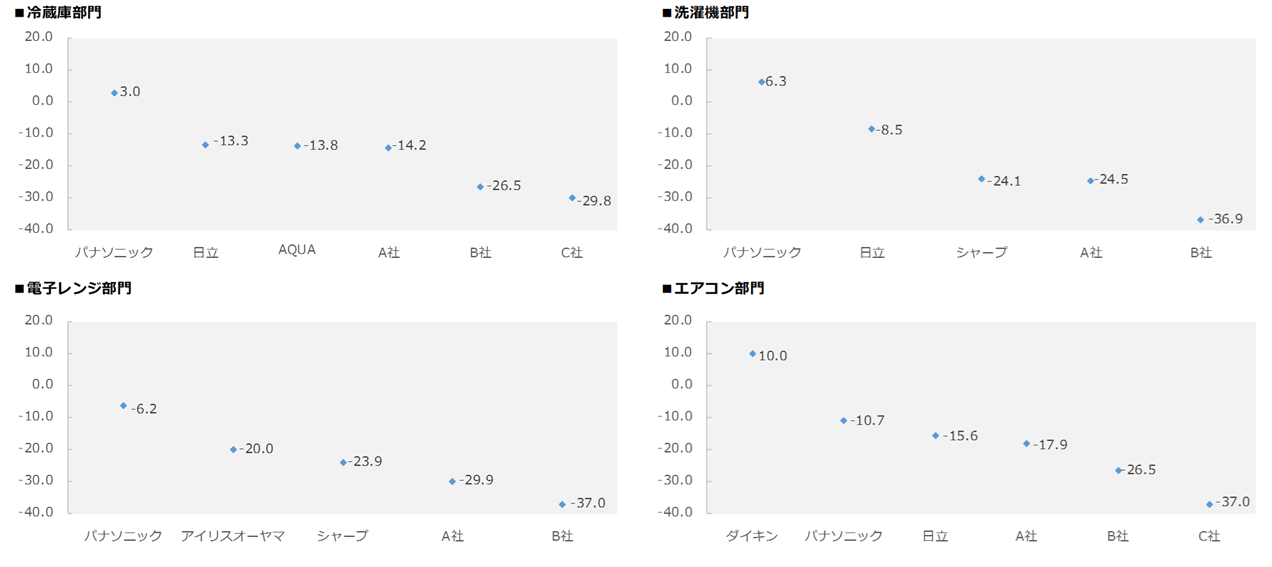Click the -37.0 B社 marker in 電子レンジ部門
This screenshot has width=1272, height=567.
[x=562, y=504]
